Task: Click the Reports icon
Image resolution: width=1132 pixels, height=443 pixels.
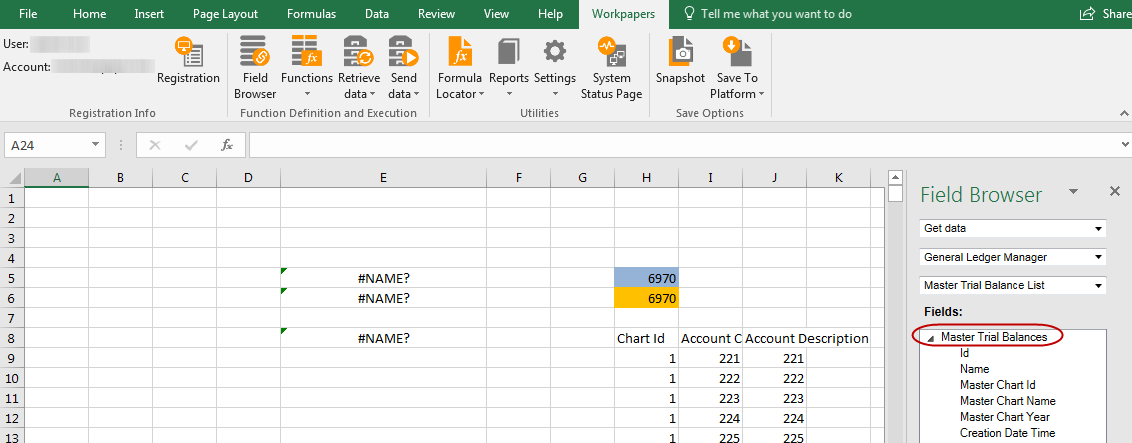Action: coord(509,54)
